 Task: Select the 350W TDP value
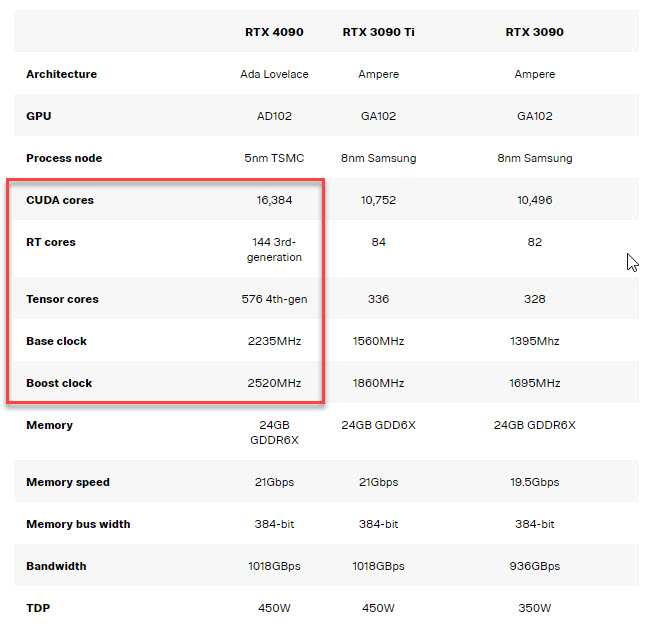tap(534, 608)
